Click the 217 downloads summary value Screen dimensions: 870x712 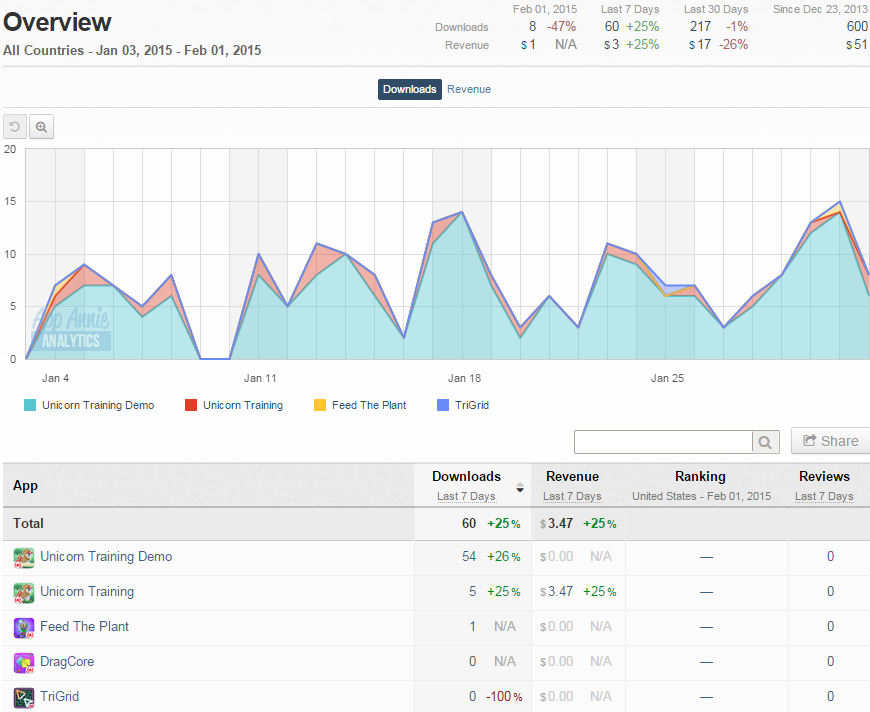700,27
